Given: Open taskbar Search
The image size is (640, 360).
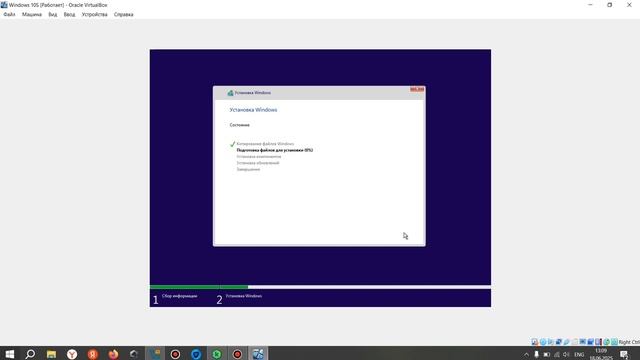Looking at the screenshot, I should 30,354.
